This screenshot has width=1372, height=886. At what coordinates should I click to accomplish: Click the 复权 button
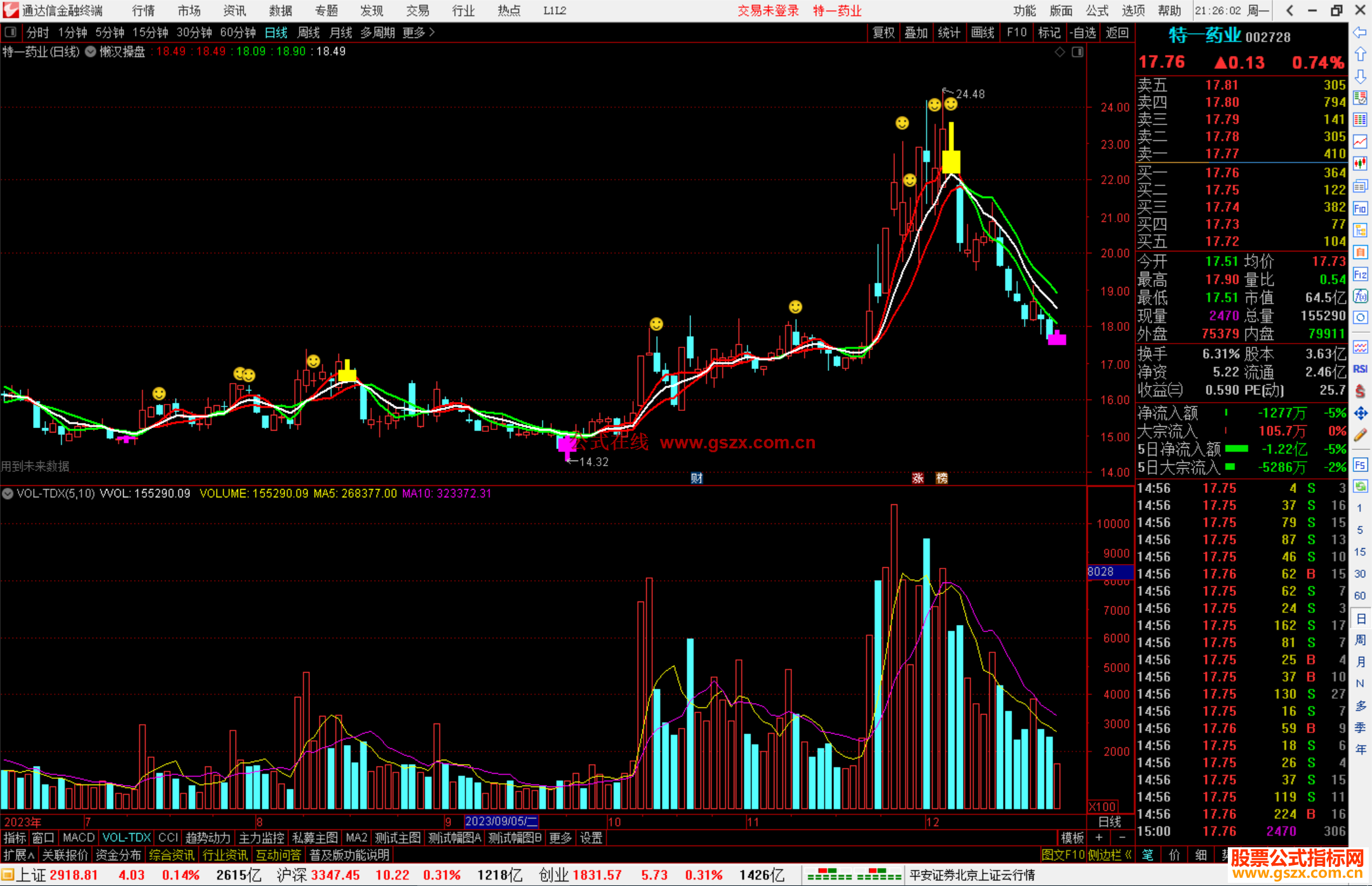coord(883,32)
